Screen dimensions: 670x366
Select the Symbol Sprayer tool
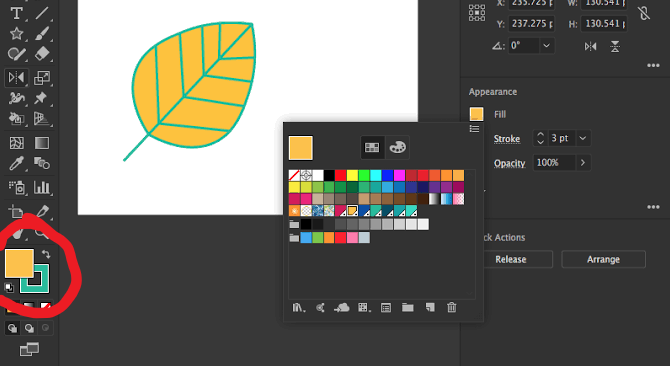17,187
